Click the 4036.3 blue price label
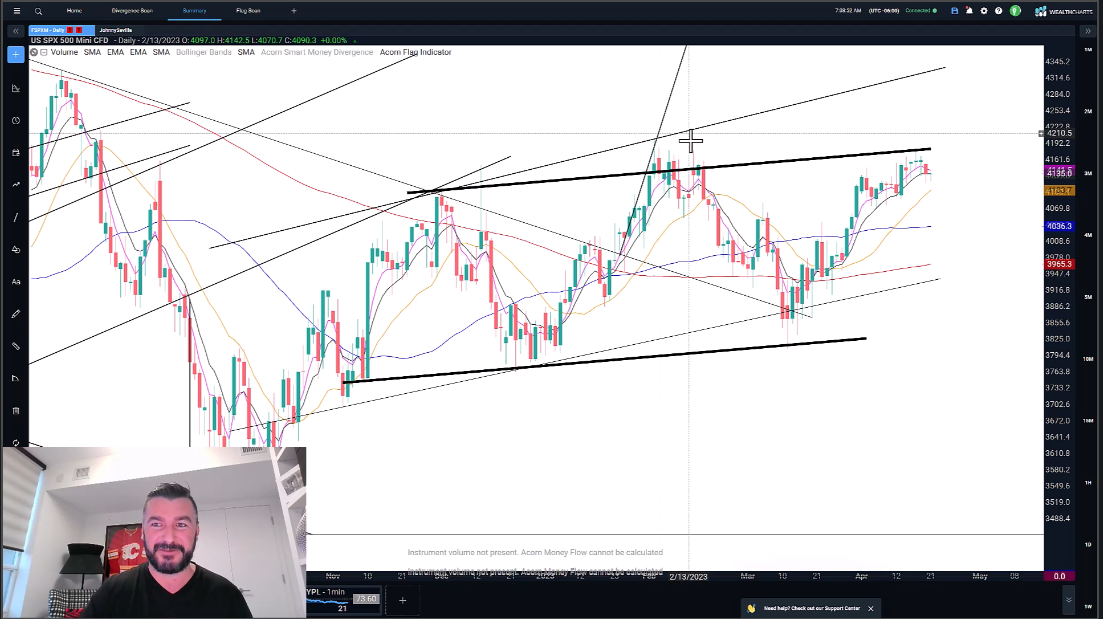 click(1059, 226)
